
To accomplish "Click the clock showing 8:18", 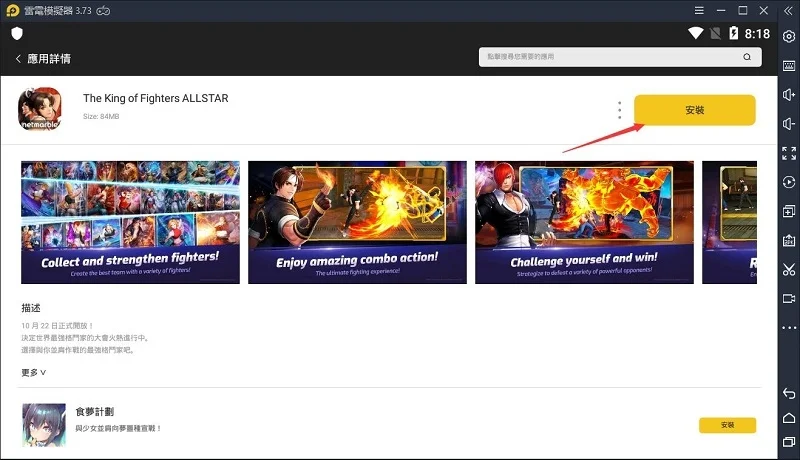I will (757, 34).
